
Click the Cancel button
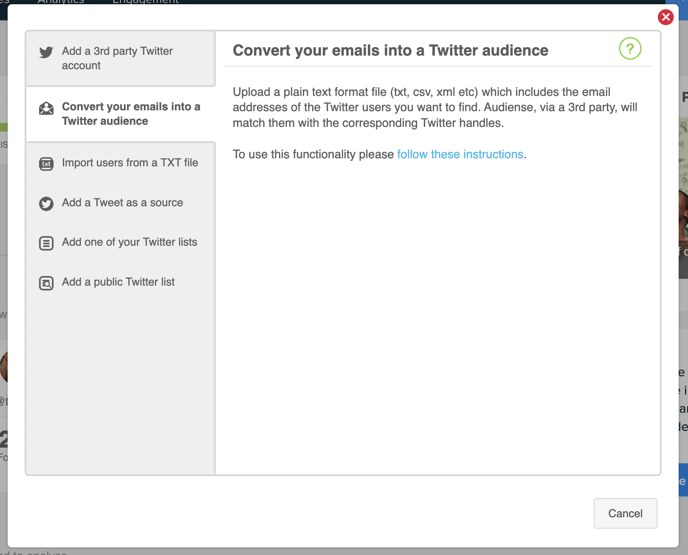[x=625, y=513]
